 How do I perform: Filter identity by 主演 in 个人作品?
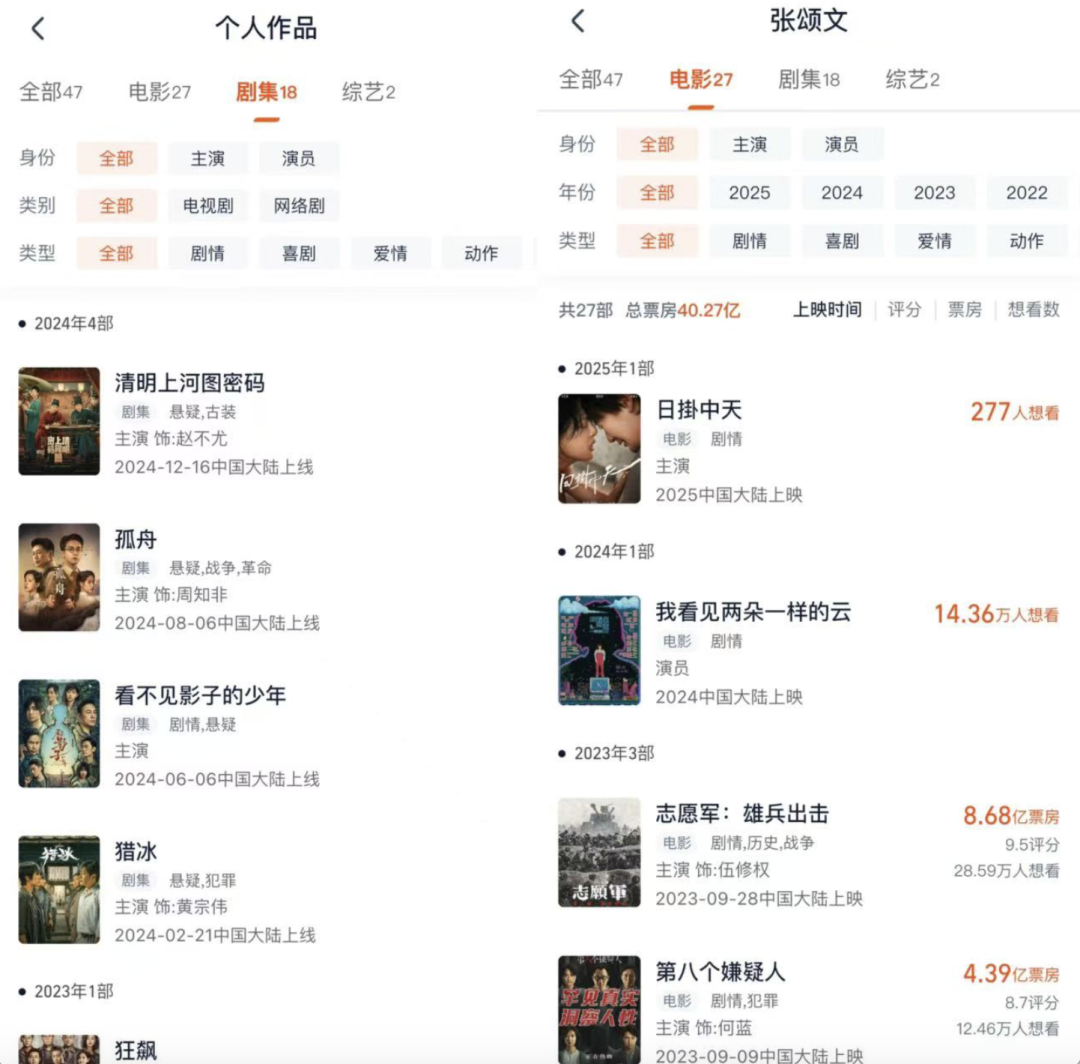(x=207, y=158)
